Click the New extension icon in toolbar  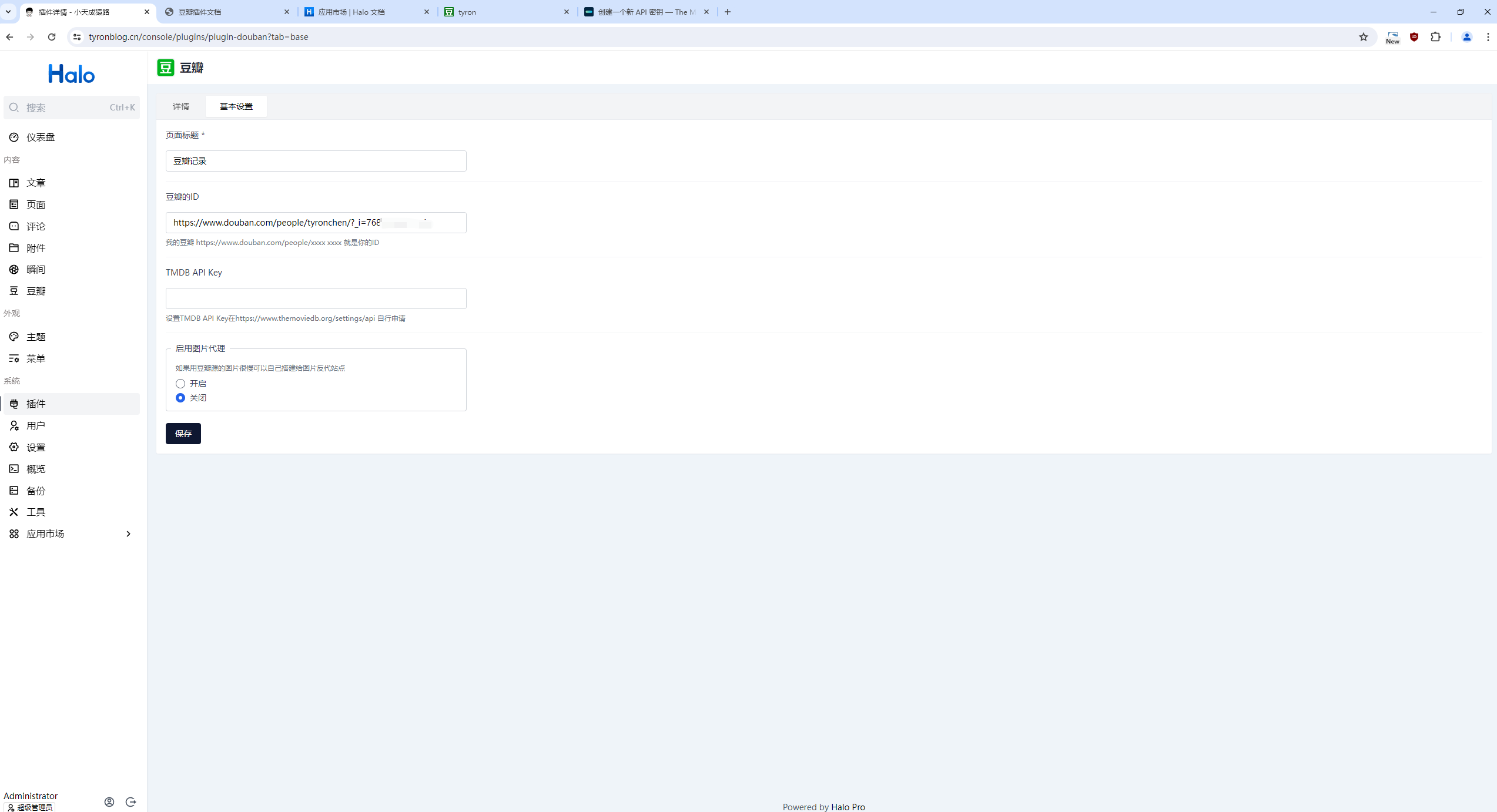(1392, 37)
